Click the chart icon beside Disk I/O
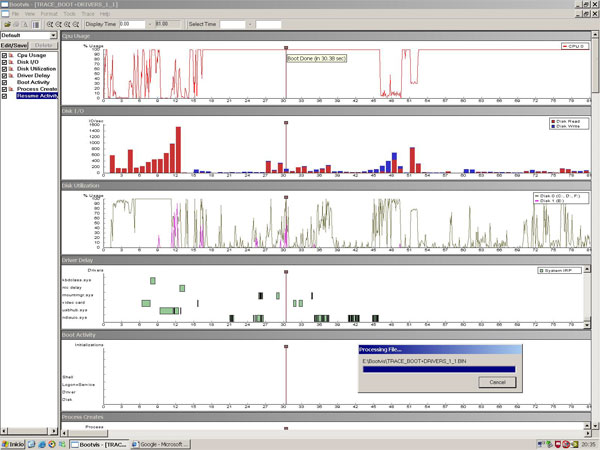The image size is (600, 450). [12, 60]
